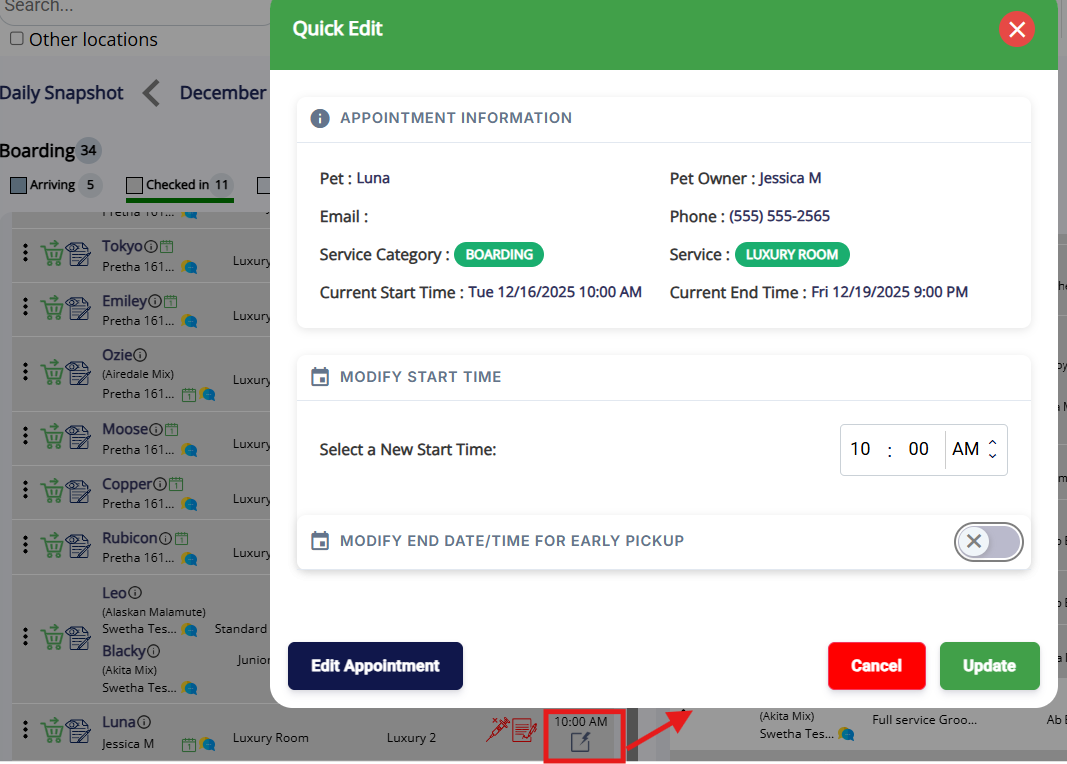The width and height of the screenshot is (1067, 764).
Task: Enable early pickup end date toggle
Action: 988,542
